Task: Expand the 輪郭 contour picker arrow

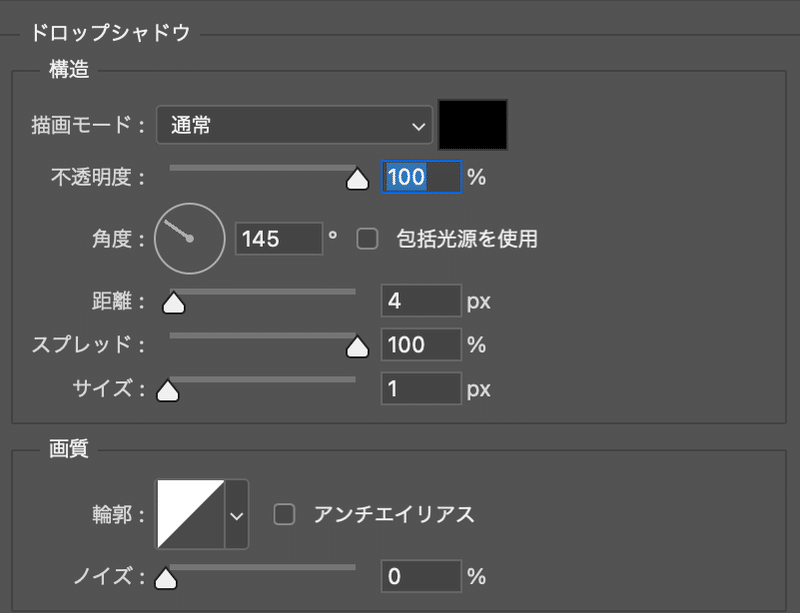Action: [x=237, y=514]
